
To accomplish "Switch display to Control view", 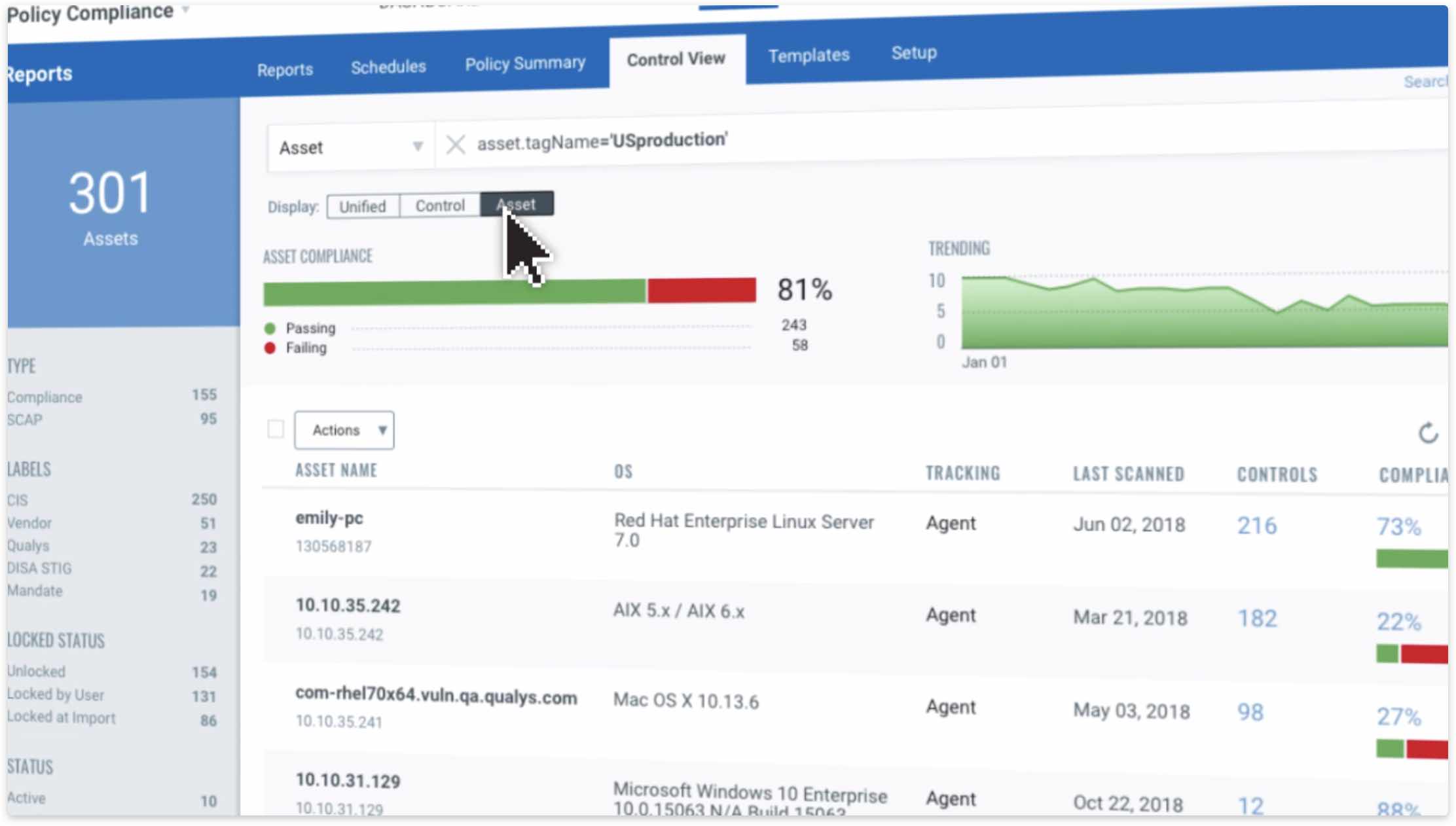I will click(440, 206).
